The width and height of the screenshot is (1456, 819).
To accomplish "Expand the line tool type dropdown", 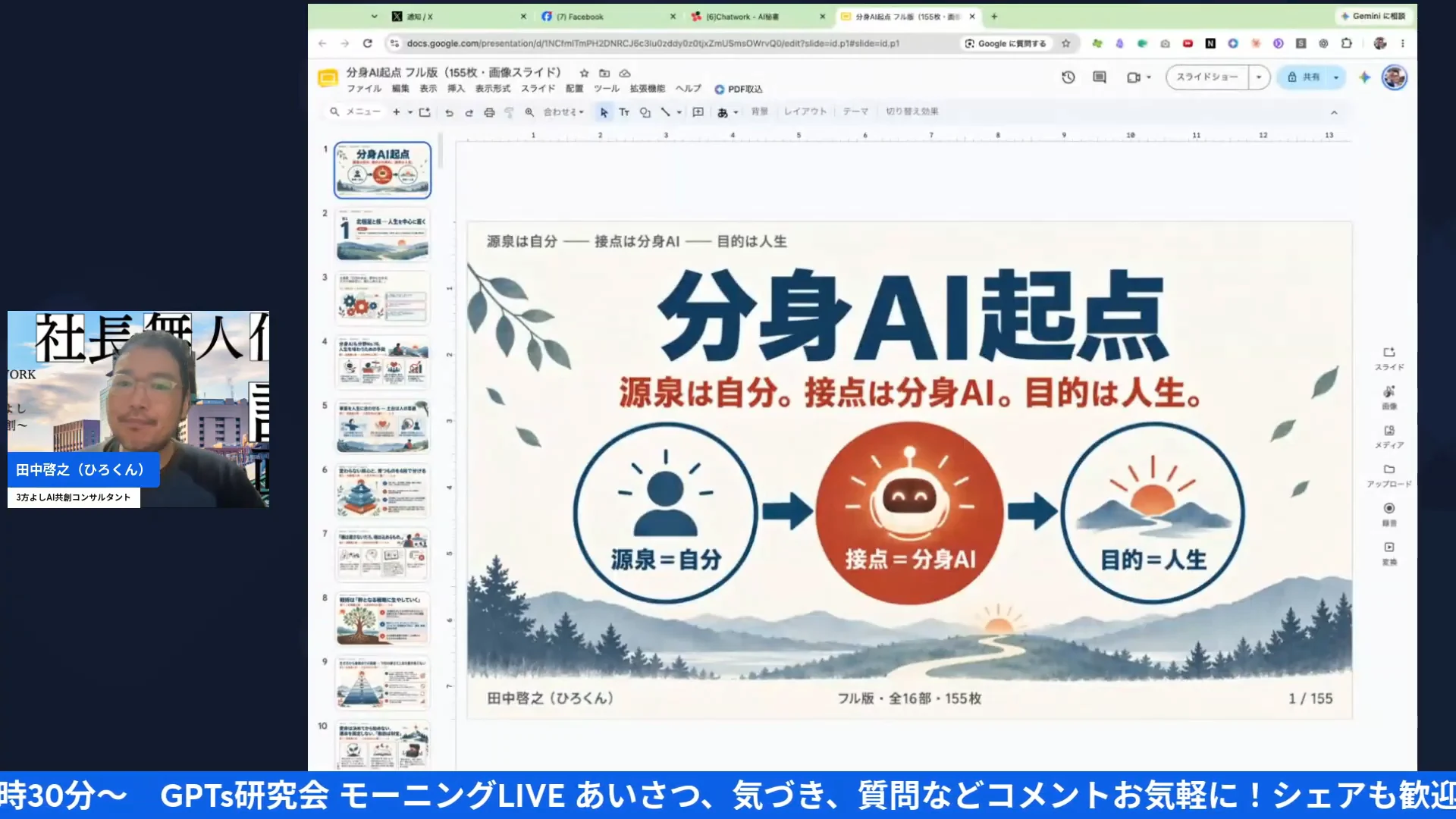I will (x=679, y=112).
